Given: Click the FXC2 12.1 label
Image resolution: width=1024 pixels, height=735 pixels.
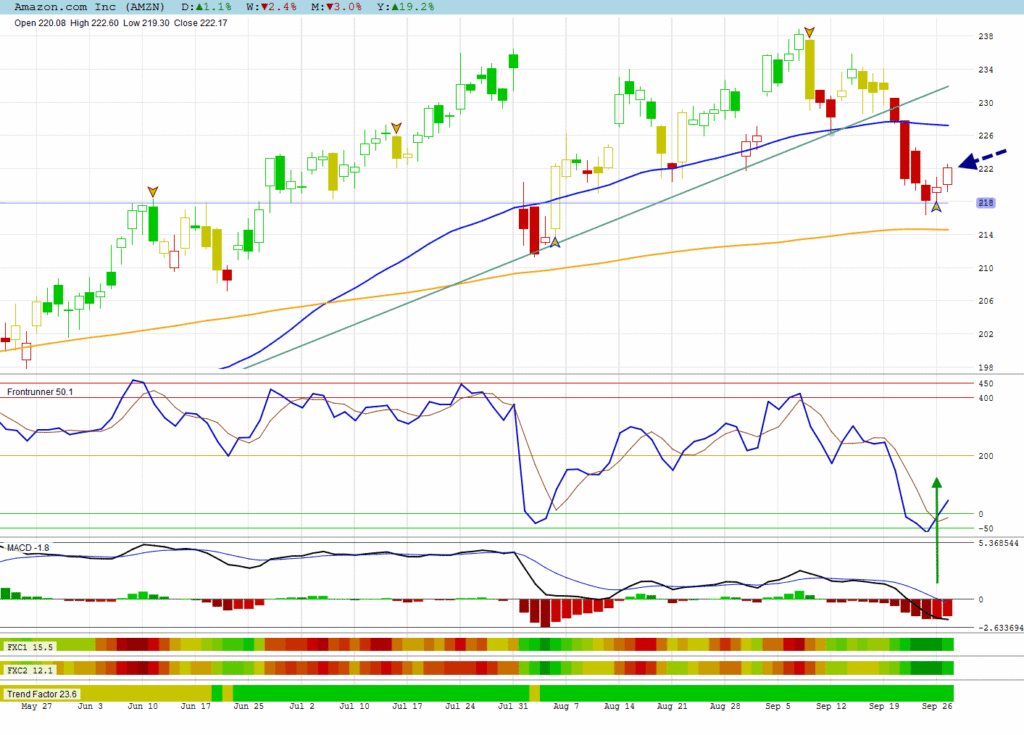Looking at the screenshot, I should (30, 668).
